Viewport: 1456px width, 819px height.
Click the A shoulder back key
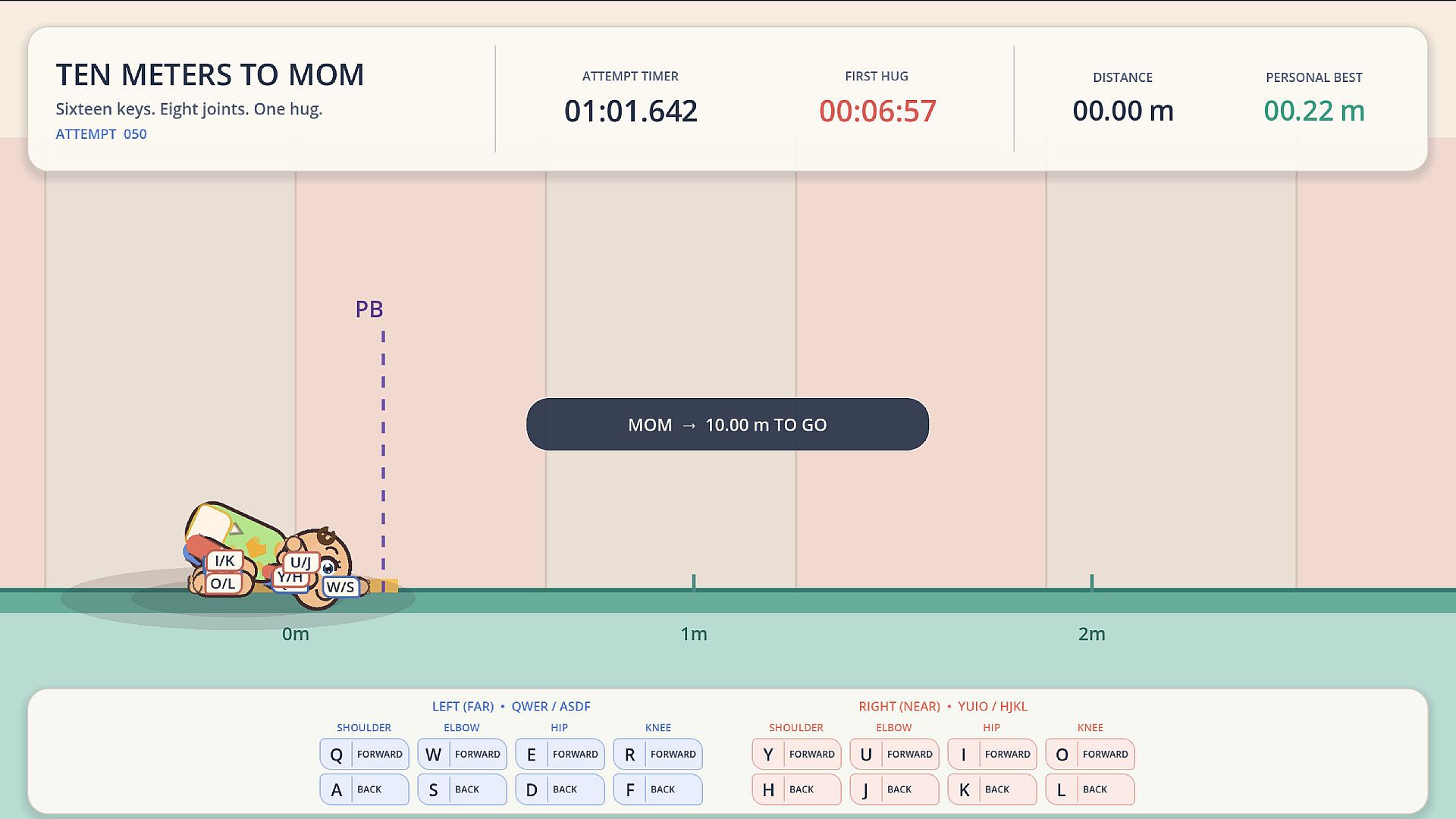coord(364,789)
